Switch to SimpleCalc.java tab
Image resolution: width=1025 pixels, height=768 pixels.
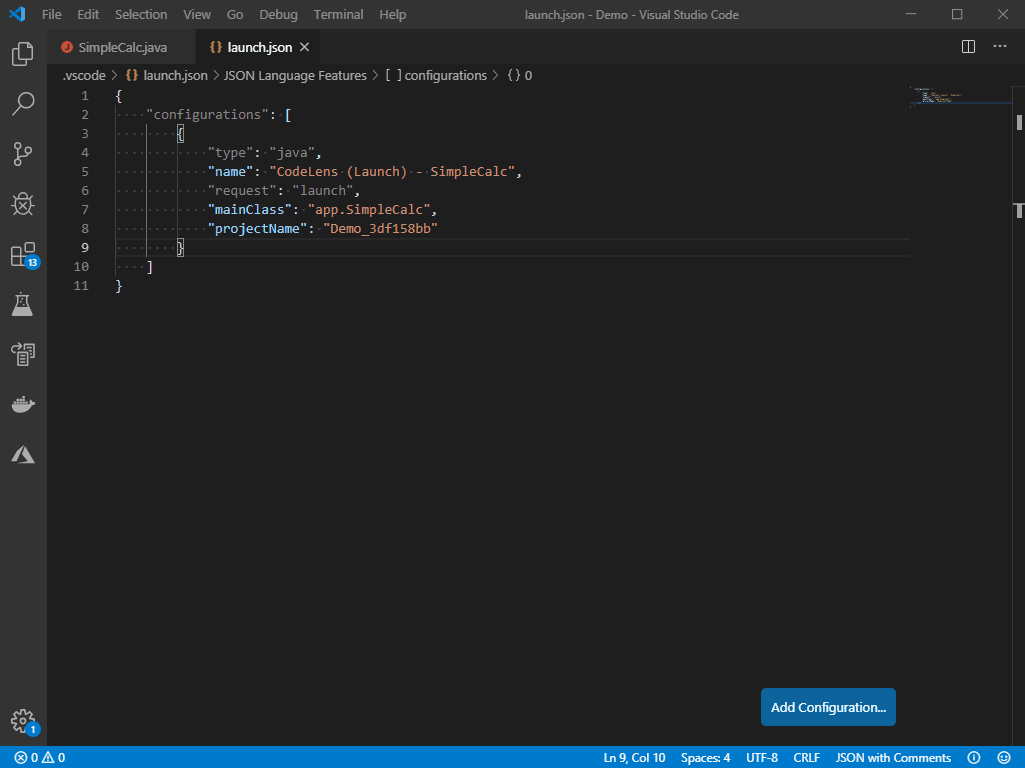coord(122,47)
